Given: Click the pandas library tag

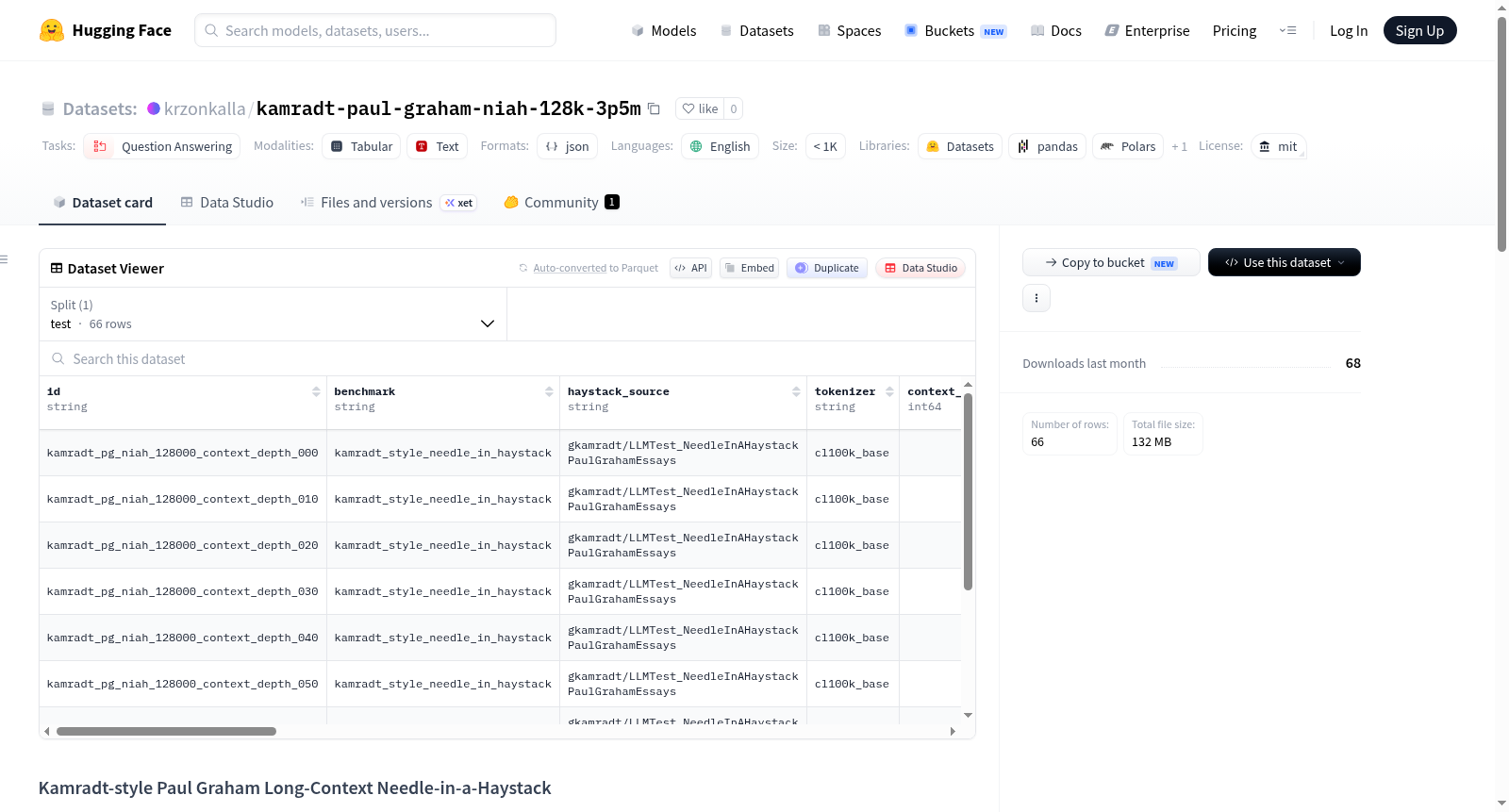Looking at the screenshot, I should (x=1048, y=146).
